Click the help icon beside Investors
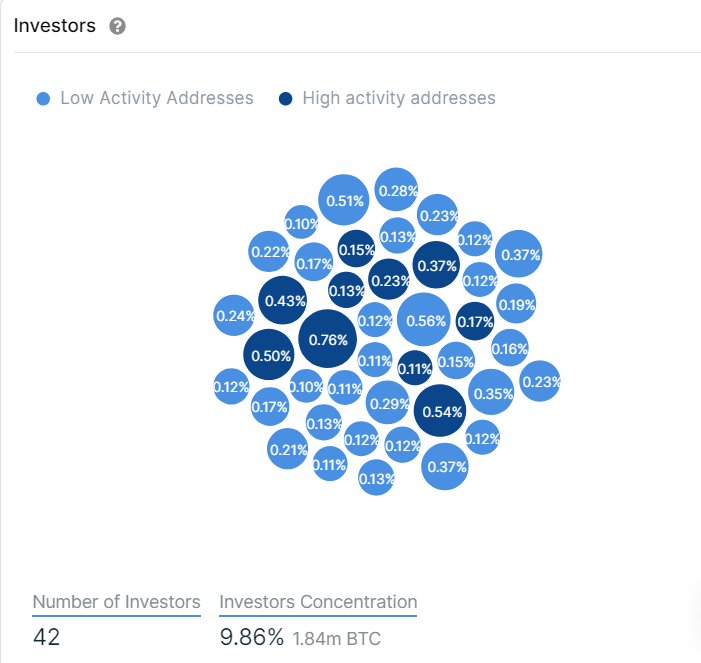 [x=117, y=27]
